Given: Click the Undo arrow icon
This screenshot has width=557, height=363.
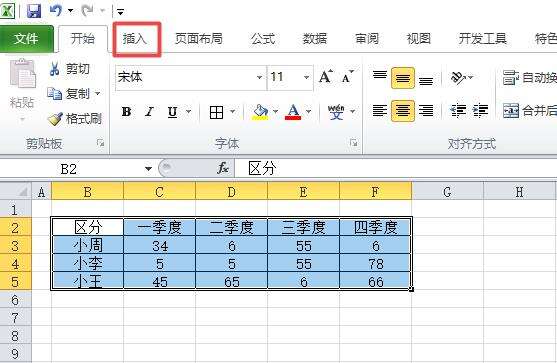Looking at the screenshot, I should 56,10.
